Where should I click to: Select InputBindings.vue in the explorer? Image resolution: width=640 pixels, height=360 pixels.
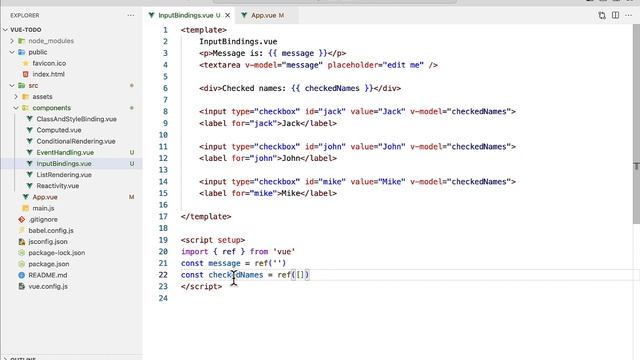tap(64, 163)
